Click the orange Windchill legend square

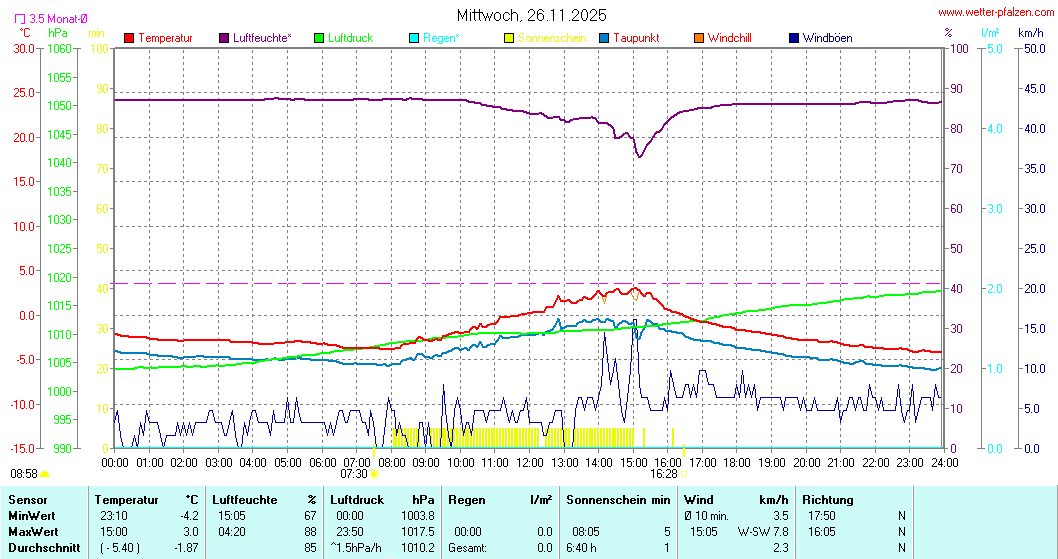[699, 38]
